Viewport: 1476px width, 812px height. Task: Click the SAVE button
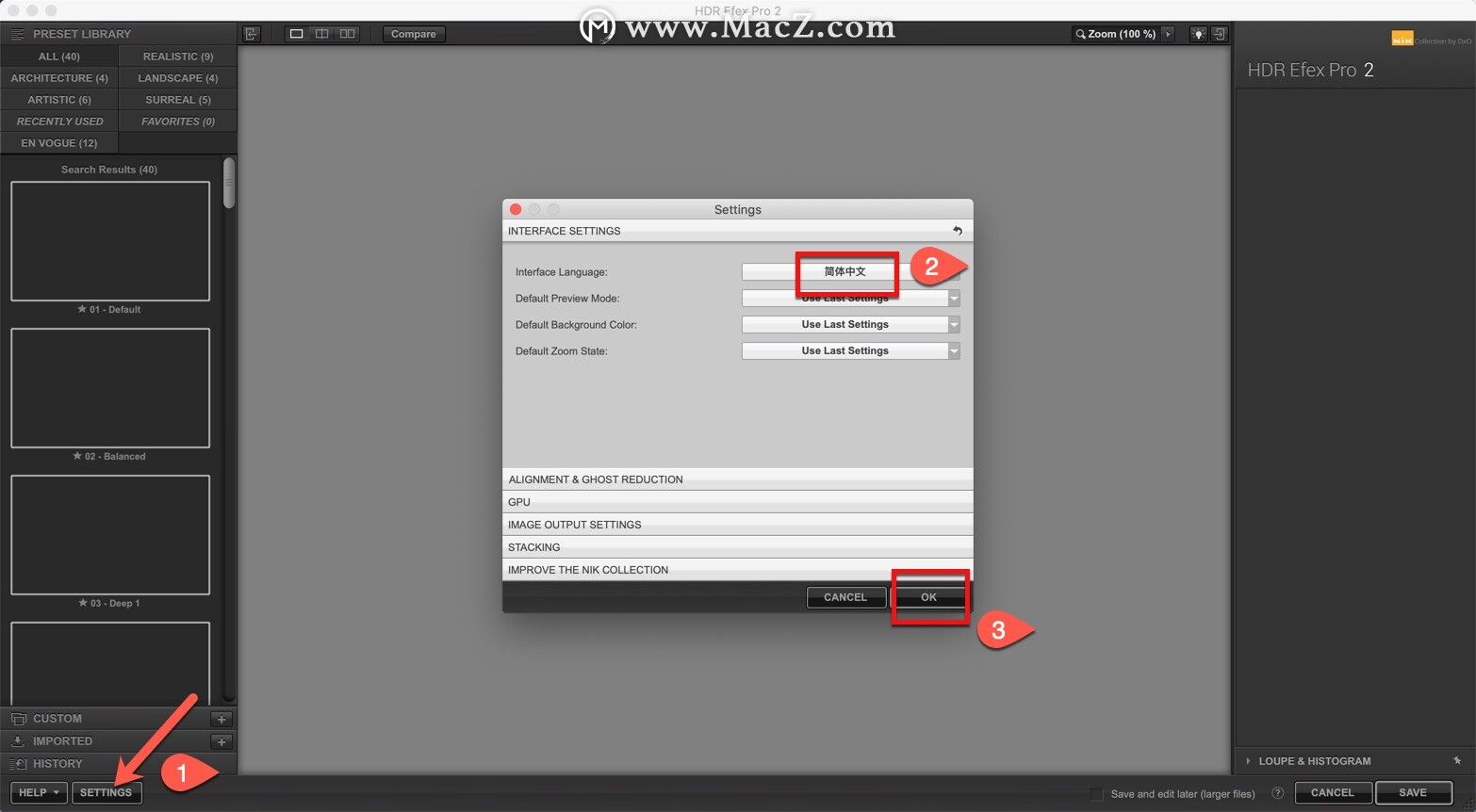[x=1413, y=792]
